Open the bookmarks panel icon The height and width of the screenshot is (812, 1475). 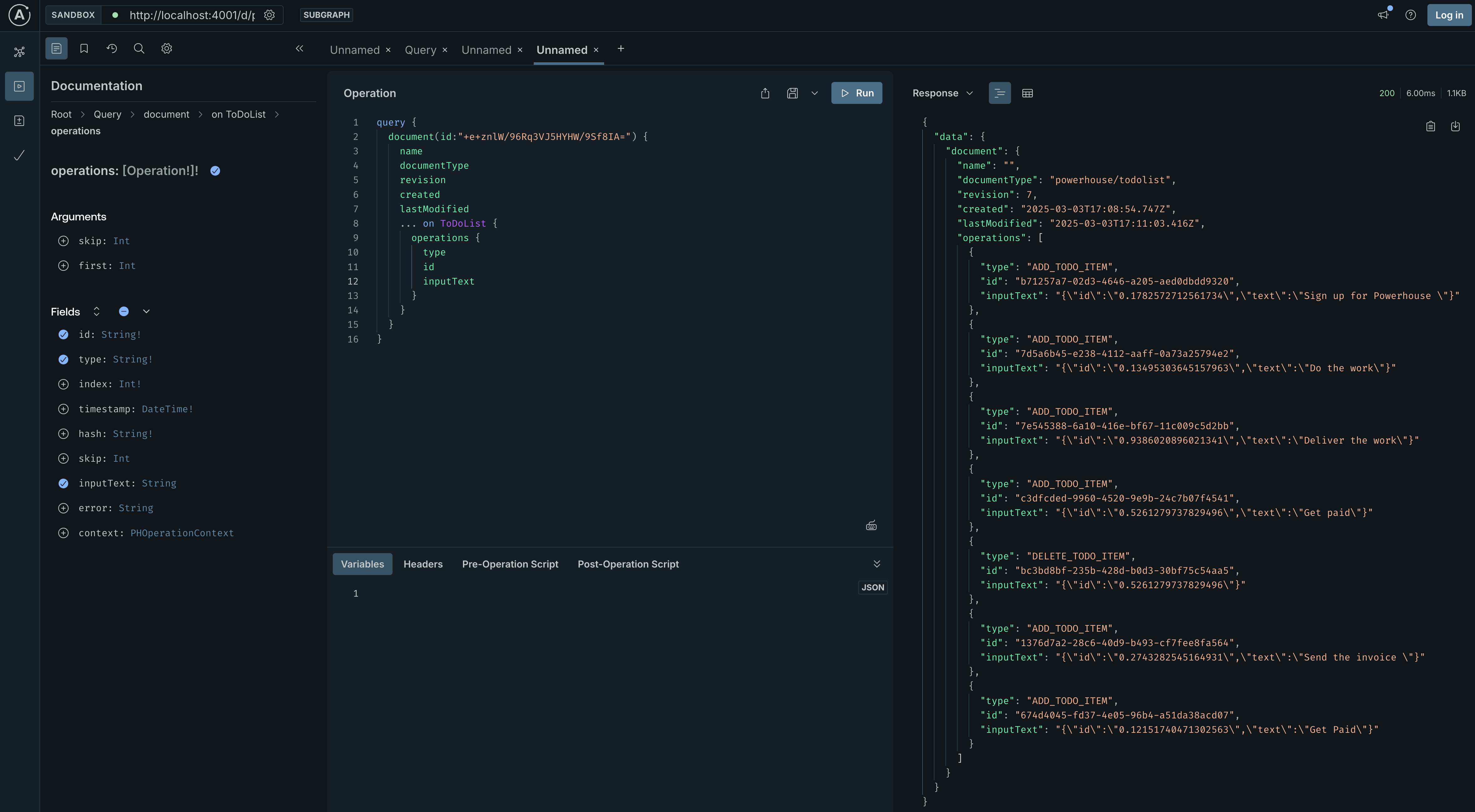pyautogui.click(x=84, y=48)
